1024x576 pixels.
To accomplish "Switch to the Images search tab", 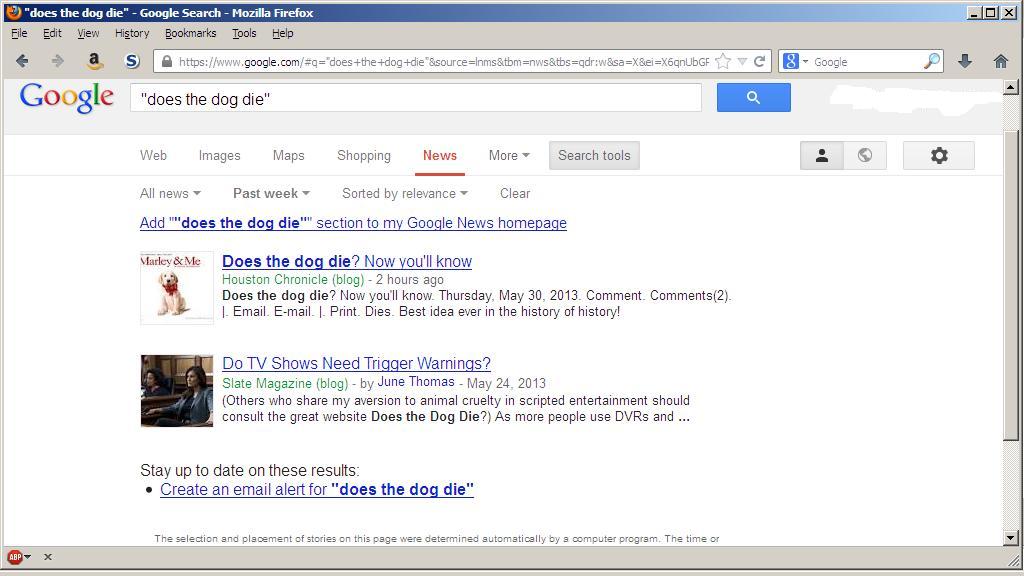I will (x=219, y=155).
